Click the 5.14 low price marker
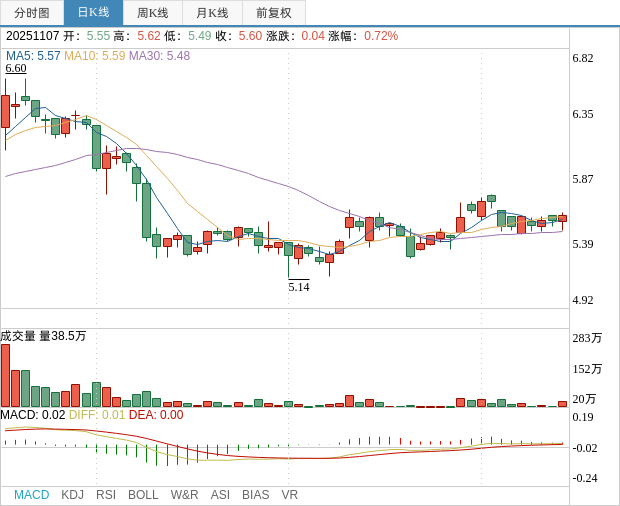This screenshot has height=506, width=620. coord(299,286)
